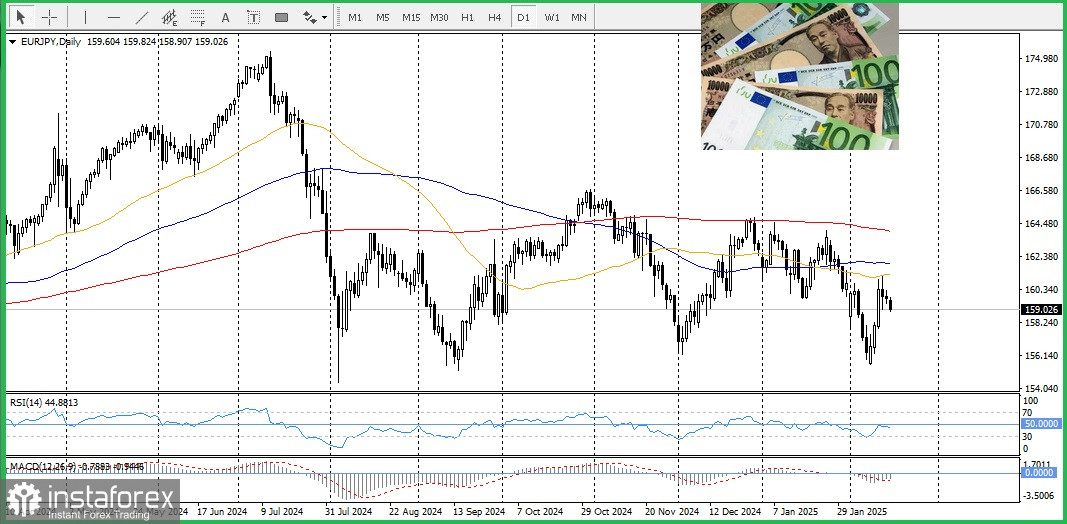Image resolution: width=1067 pixels, height=524 pixels.
Task: Choose the horizontal line drawing tool
Action: coord(114,17)
